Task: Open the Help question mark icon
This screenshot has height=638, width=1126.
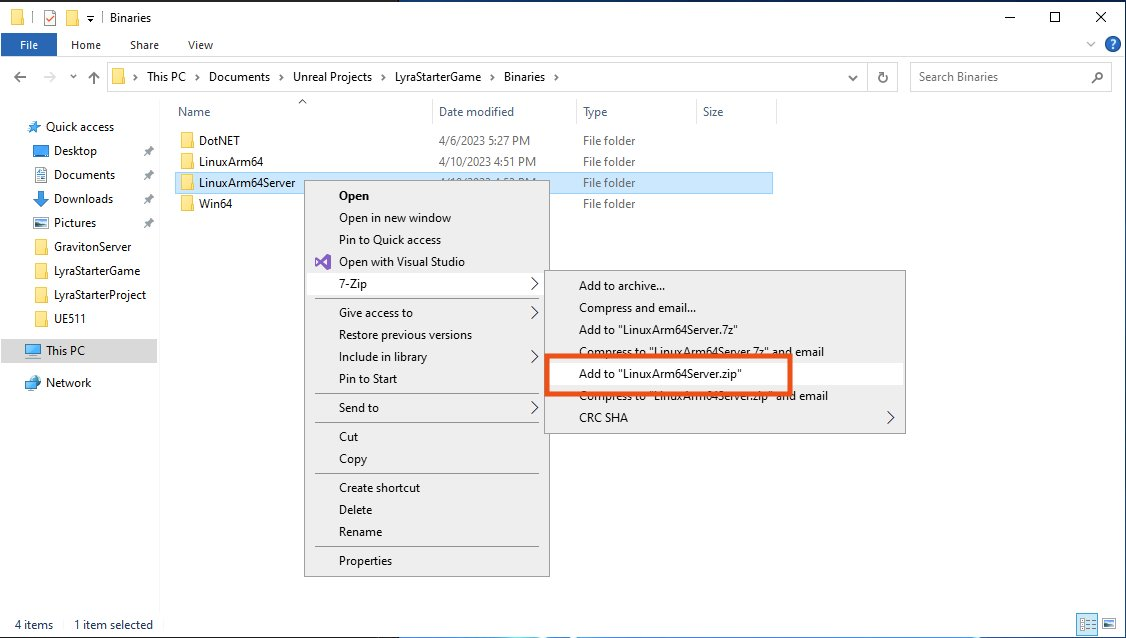Action: [1112, 45]
